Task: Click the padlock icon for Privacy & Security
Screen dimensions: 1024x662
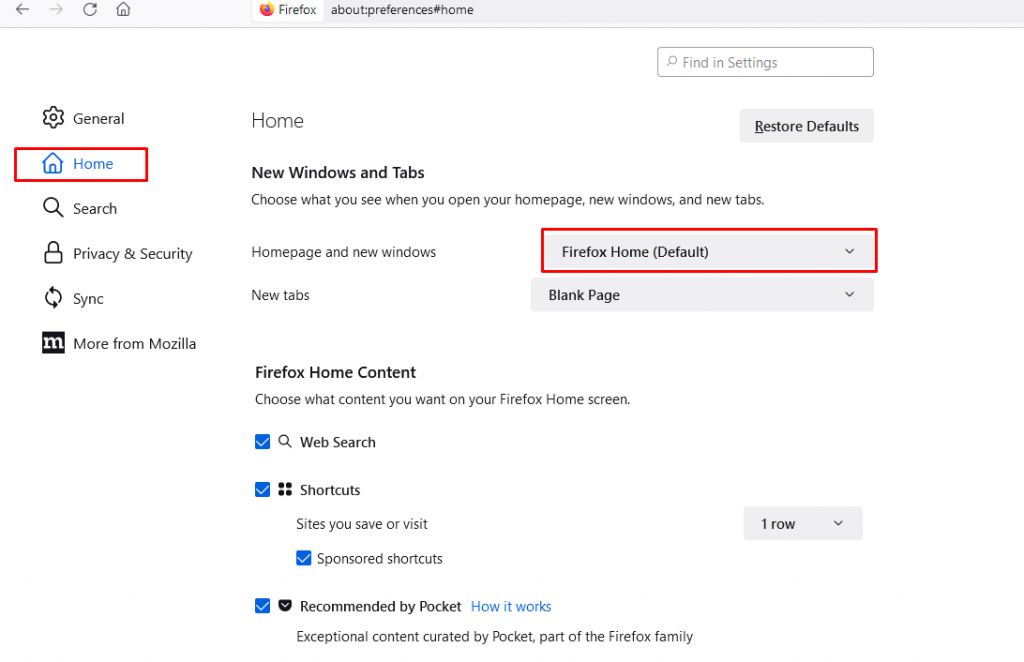Action: [53, 253]
